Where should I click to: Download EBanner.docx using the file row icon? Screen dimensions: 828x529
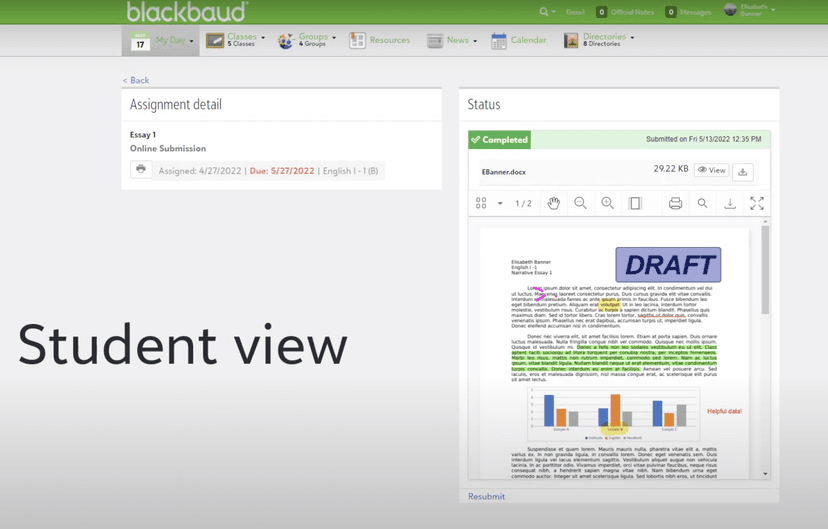(742, 172)
